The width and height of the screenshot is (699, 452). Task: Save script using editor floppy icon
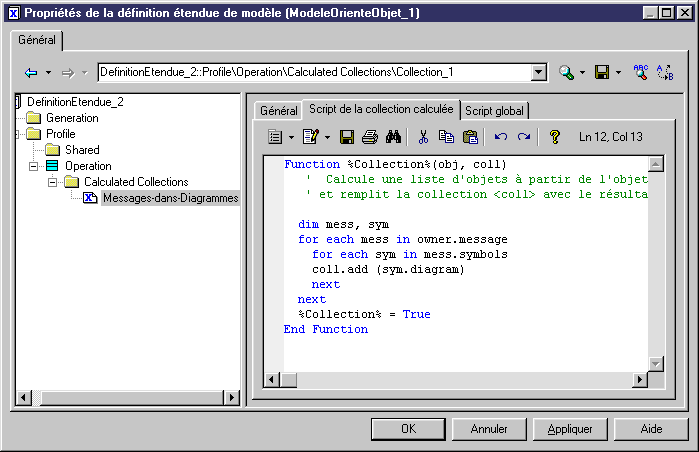pyautogui.click(x=347, y=137)
